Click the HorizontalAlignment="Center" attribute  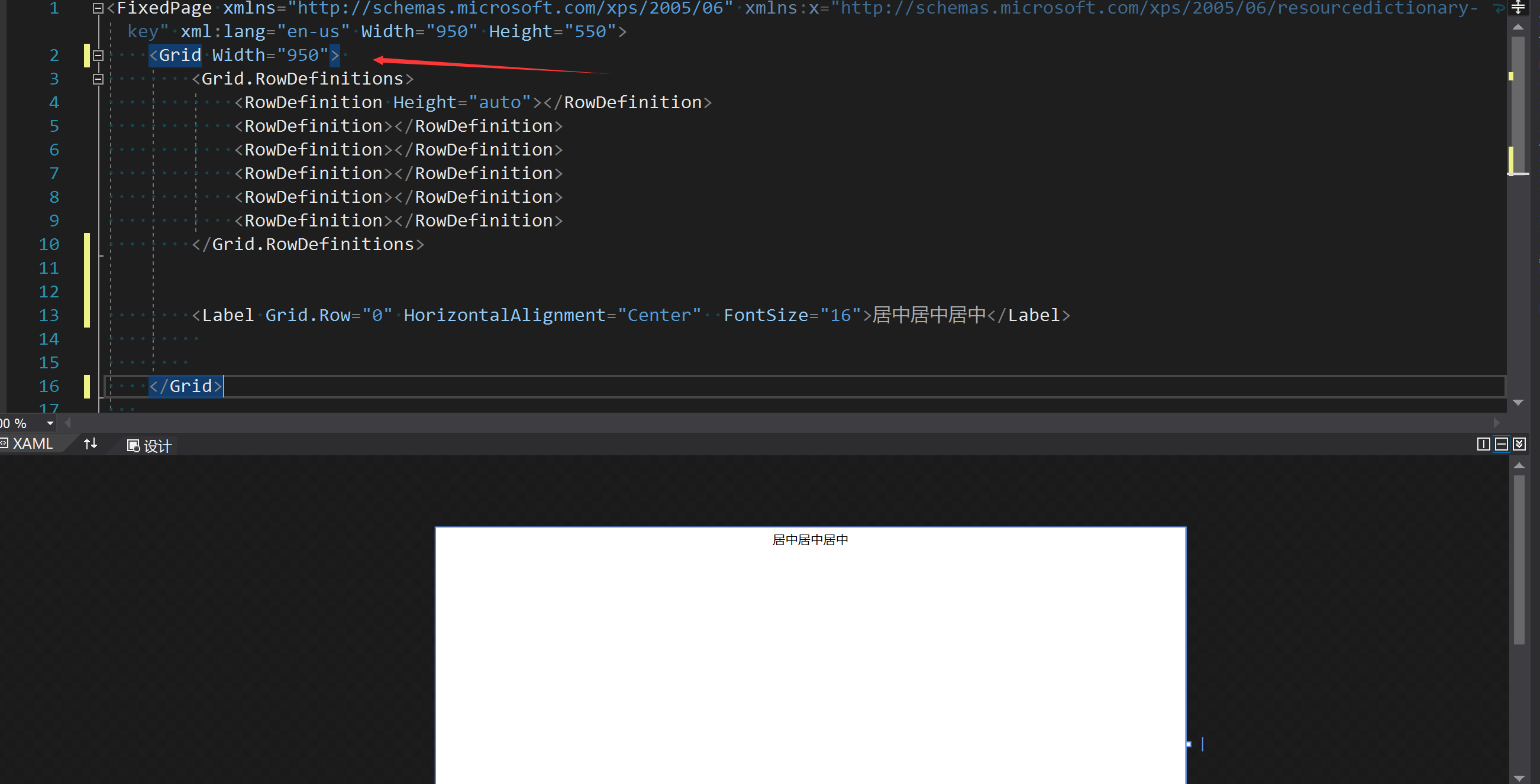[552, 316]
